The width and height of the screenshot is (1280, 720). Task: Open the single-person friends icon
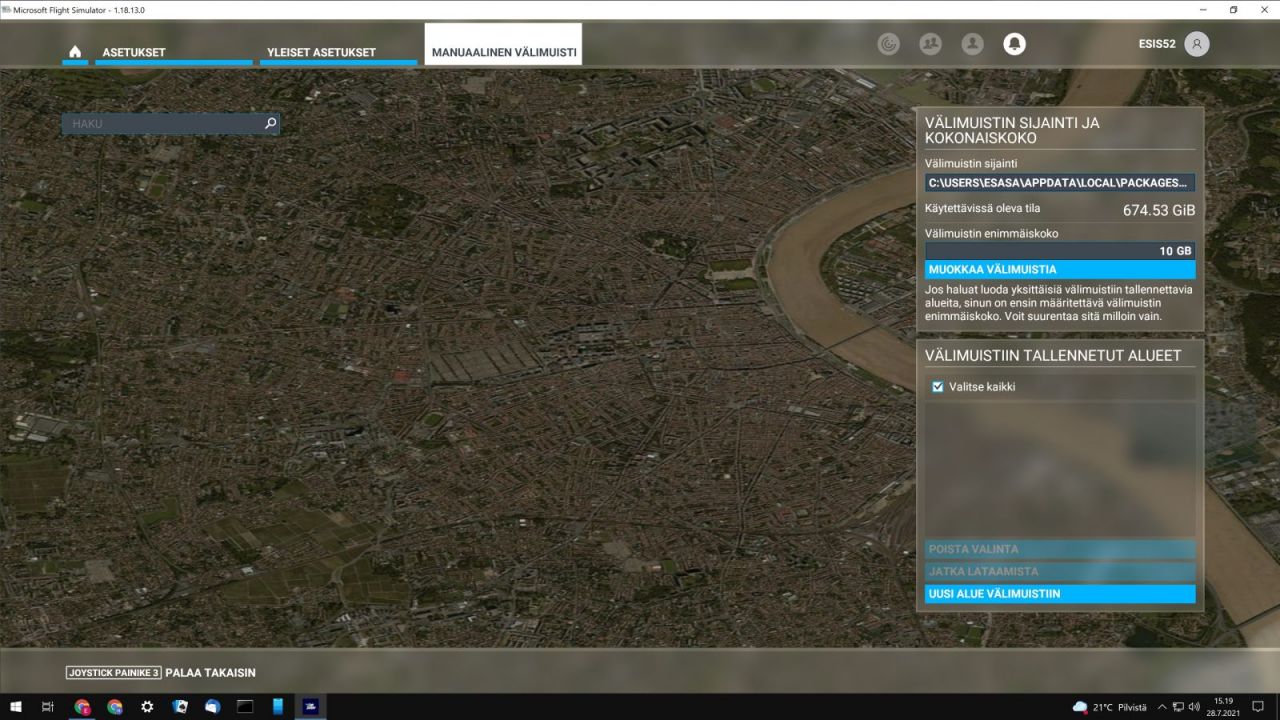[972, 44]
